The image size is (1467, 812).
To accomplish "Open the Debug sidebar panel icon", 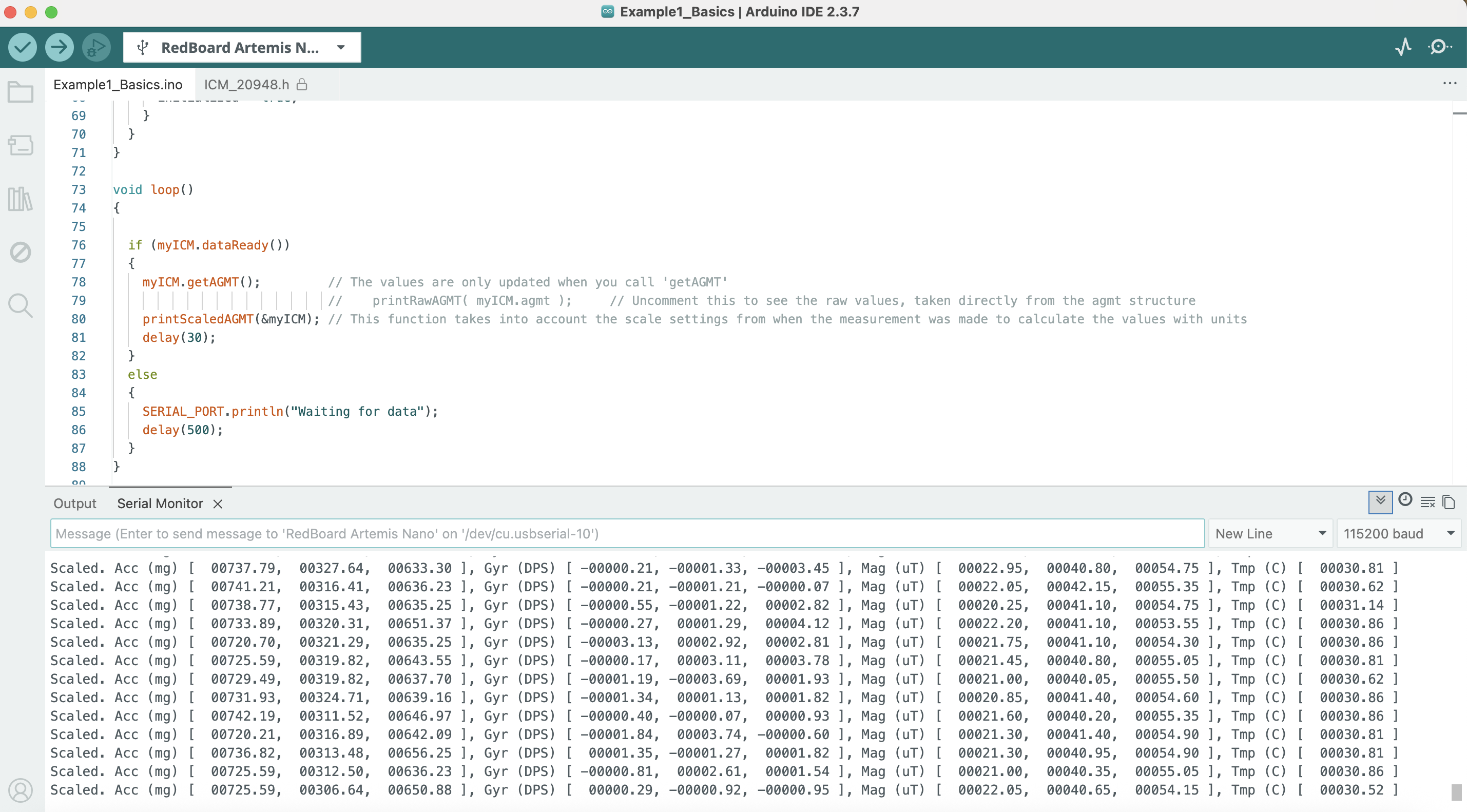I will [x=21, y=252].
